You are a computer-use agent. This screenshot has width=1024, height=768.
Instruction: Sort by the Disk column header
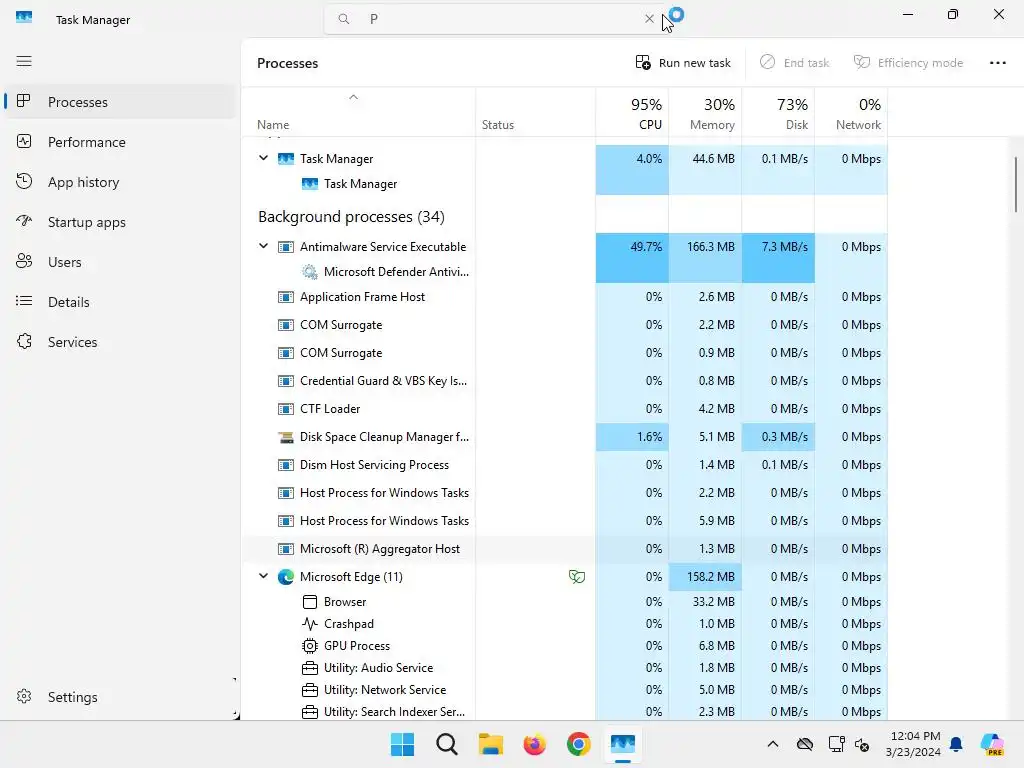click(778, 113)
